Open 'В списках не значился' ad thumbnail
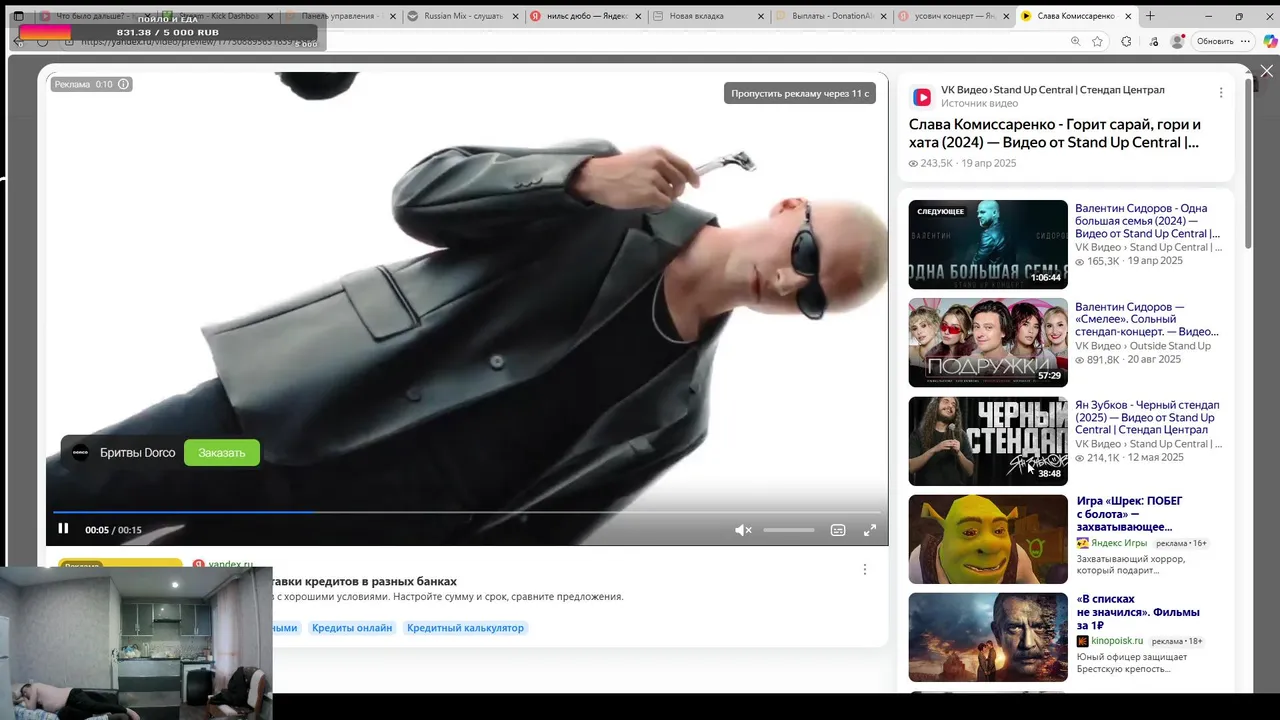The image size is (1280, 720). coord(988,637)
